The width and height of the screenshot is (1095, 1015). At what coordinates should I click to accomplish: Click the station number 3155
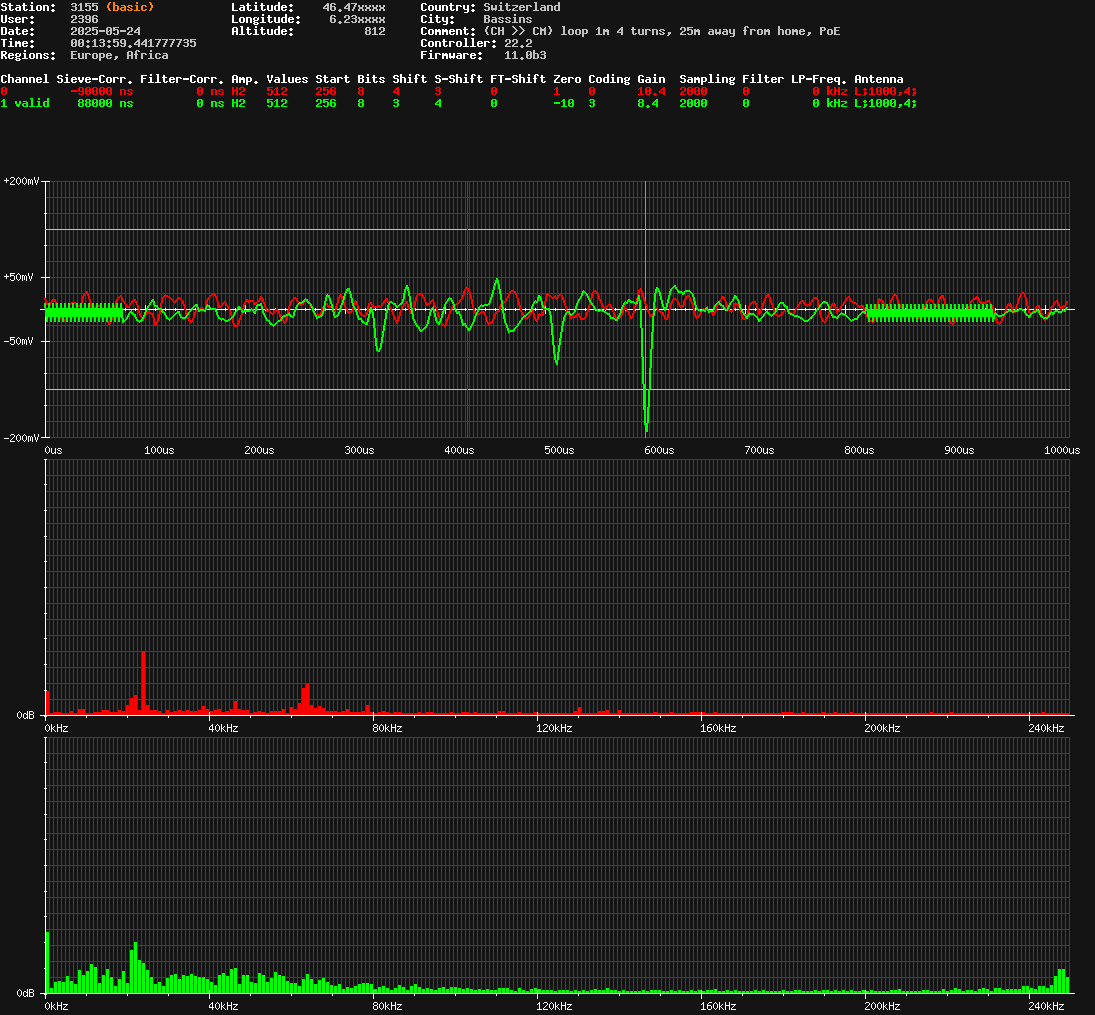point(84,7)
